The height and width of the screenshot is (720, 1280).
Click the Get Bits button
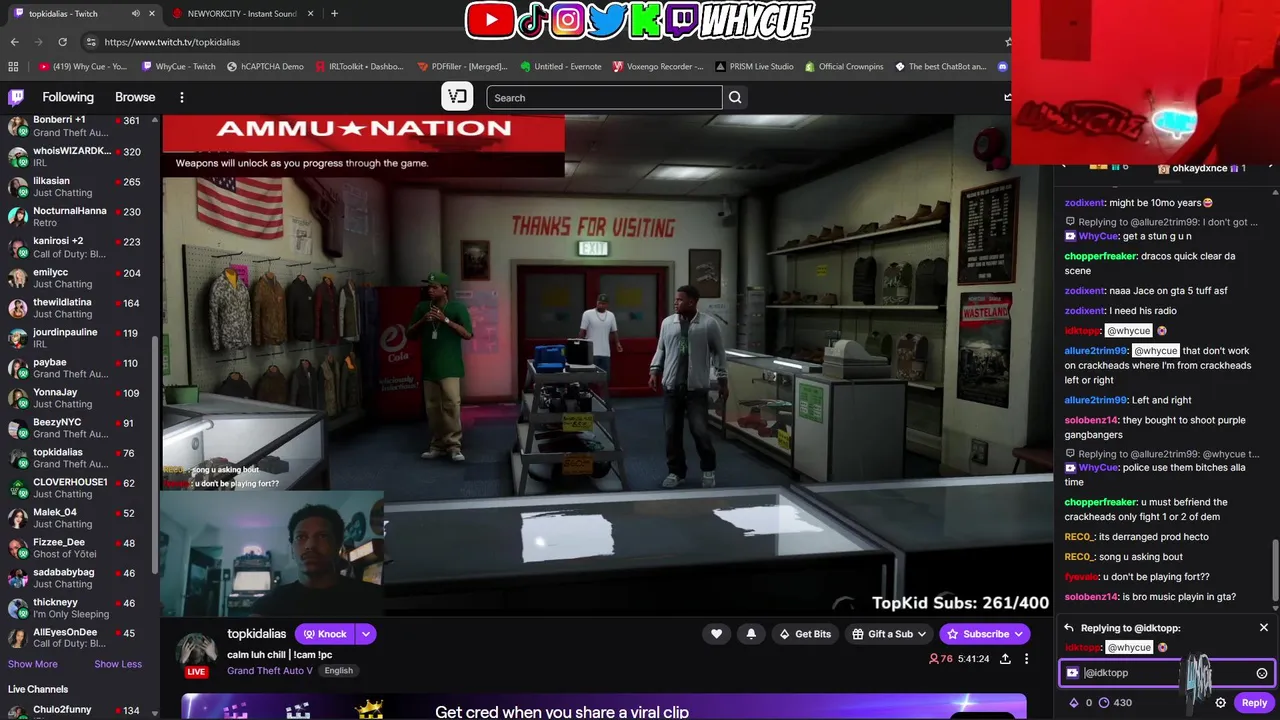click(x=805, y=634)
